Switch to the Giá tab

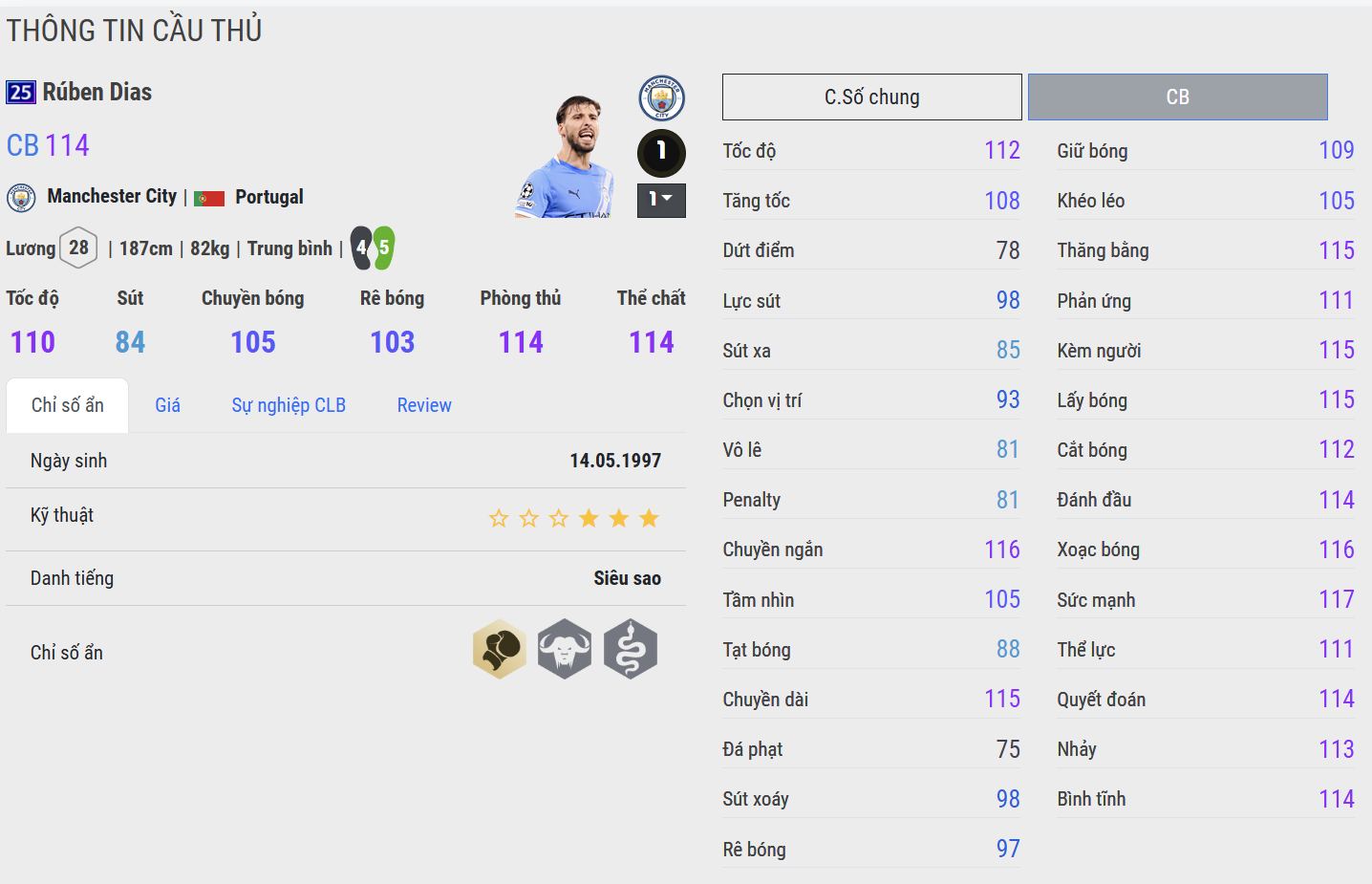[167, 405]
